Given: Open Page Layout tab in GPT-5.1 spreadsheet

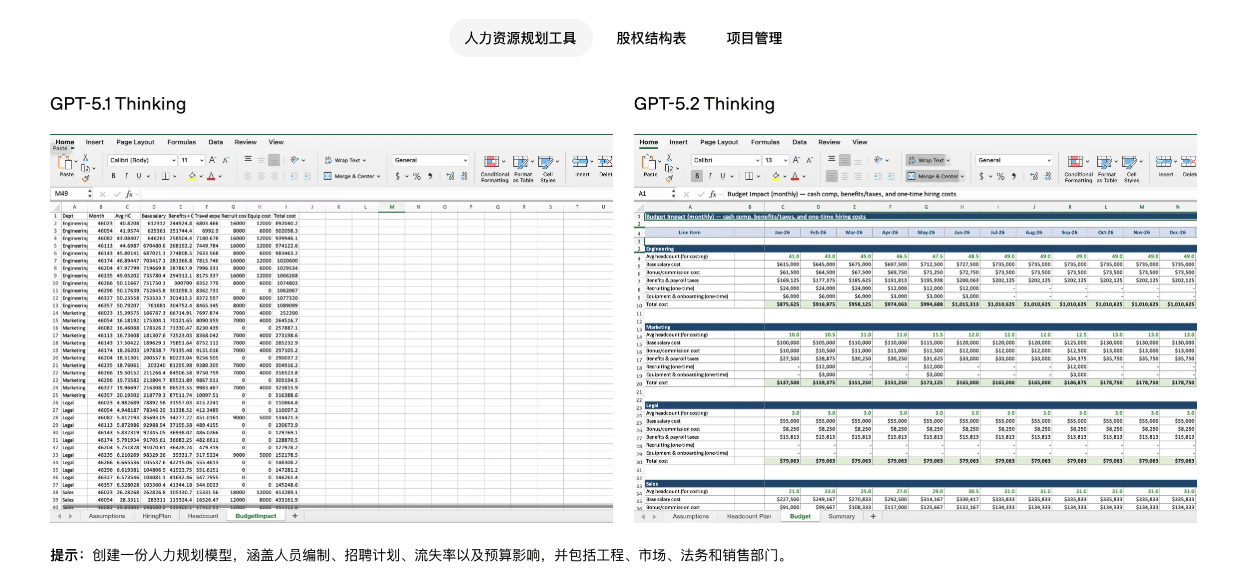Looking at the screenshot, I should click(x=135, y=142).
